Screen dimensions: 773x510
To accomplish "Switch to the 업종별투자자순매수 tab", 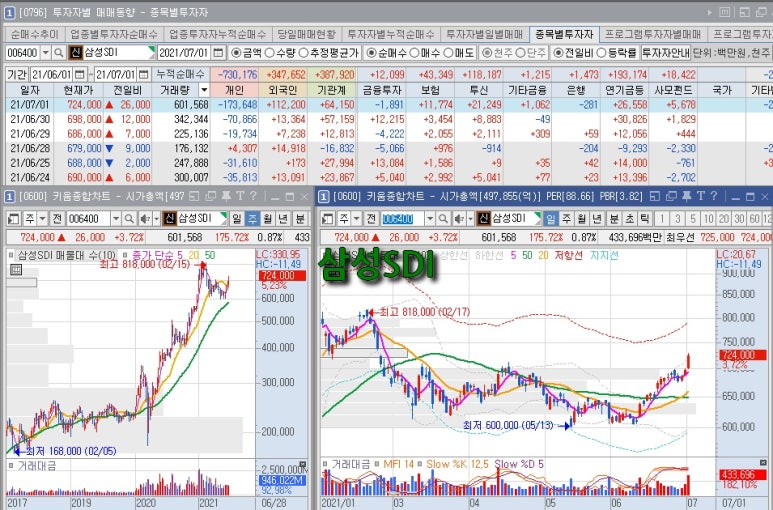I will pos(114,34).
